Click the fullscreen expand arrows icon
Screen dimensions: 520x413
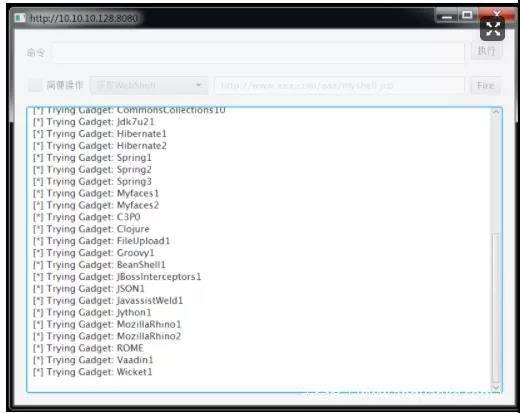(x=492, y=29)
